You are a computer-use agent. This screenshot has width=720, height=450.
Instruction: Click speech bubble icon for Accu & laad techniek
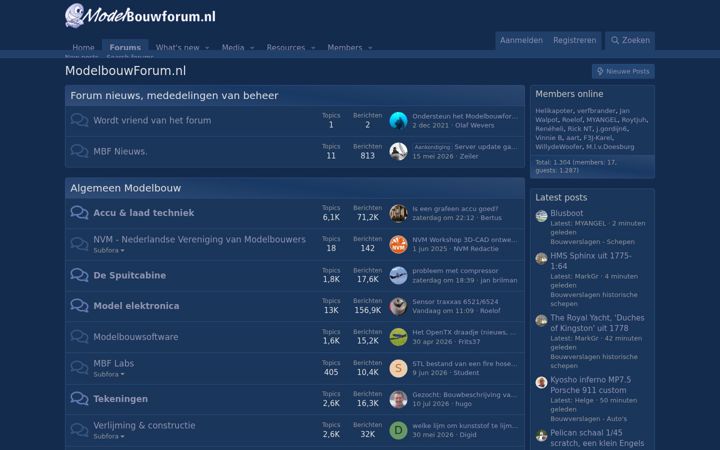[79, 213]
